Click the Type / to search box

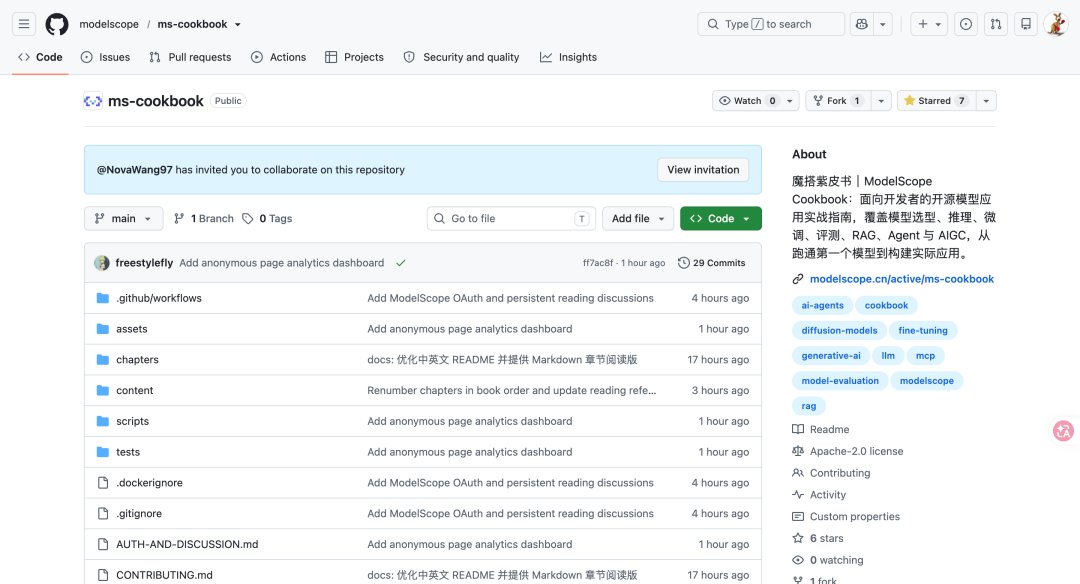pyautogui.click(x=771, y=24)
